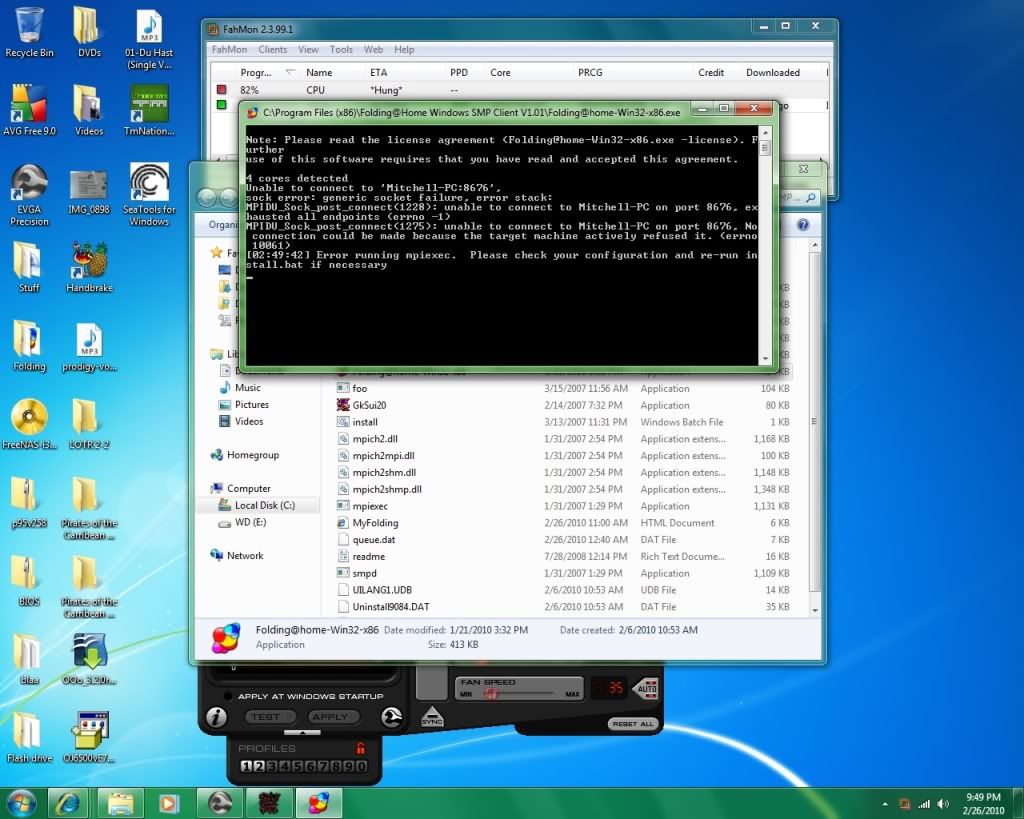This screenshot has width=1024, height=819.
Task: Sort by the Progress column header arrow
Action: (290, 73)
